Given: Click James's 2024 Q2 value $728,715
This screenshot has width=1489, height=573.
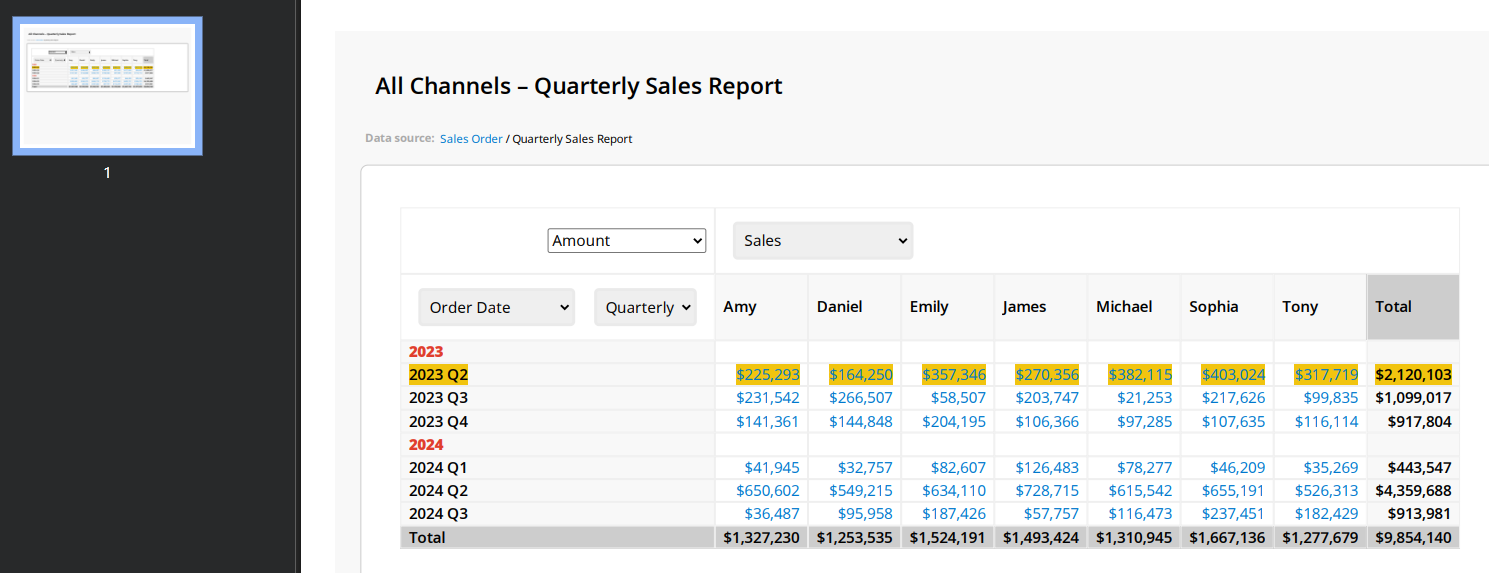Looking at the screenshot, I should click(1047, 491).
